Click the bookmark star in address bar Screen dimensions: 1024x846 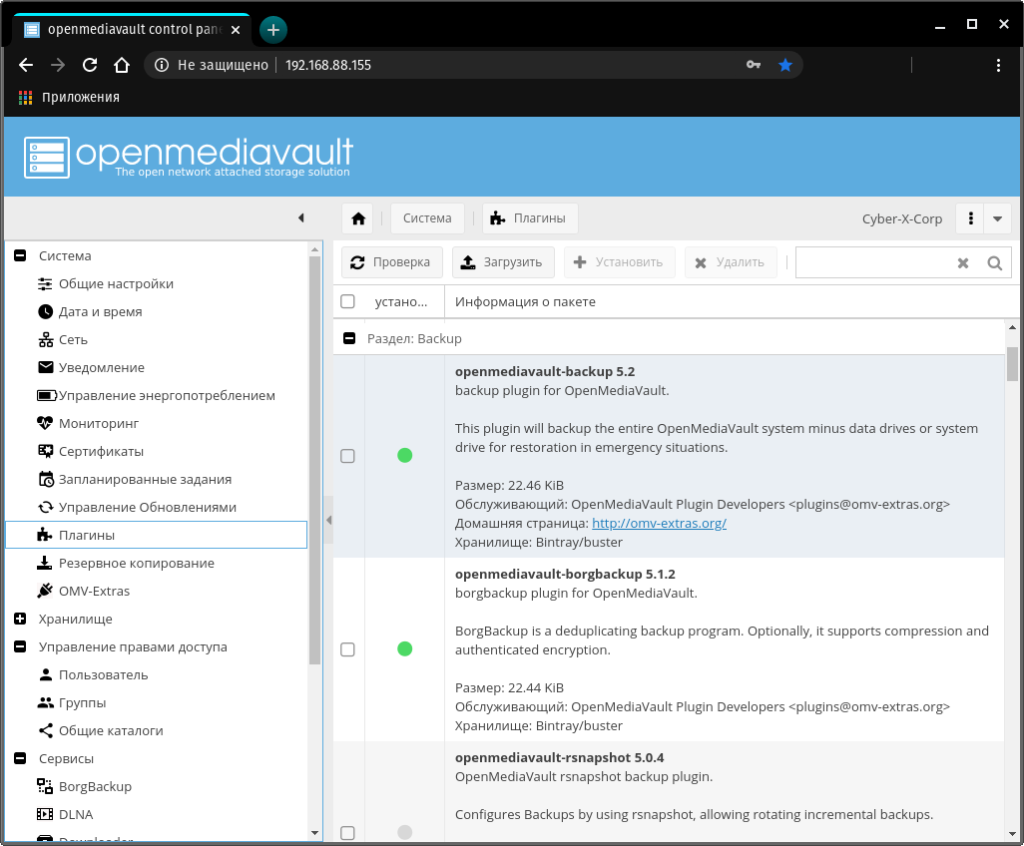(x=785, y=65)
